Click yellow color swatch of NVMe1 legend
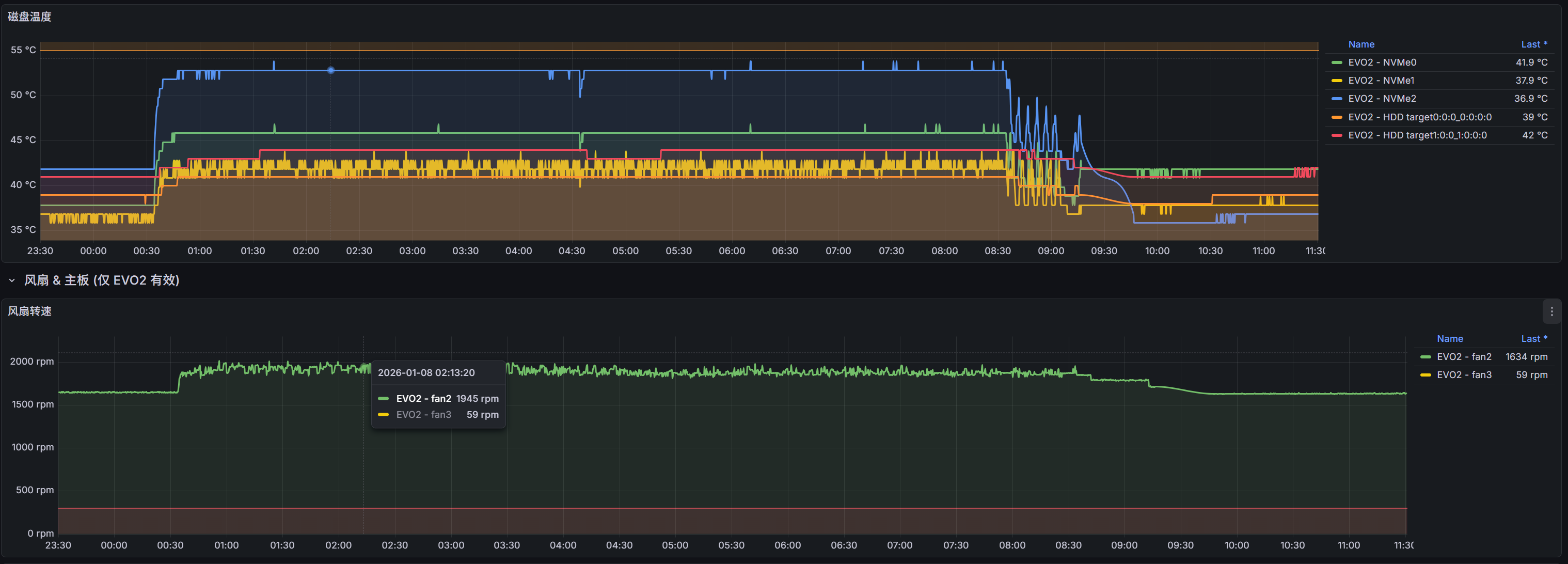This screenshot has height=564, width=1568. point(1337,81)
